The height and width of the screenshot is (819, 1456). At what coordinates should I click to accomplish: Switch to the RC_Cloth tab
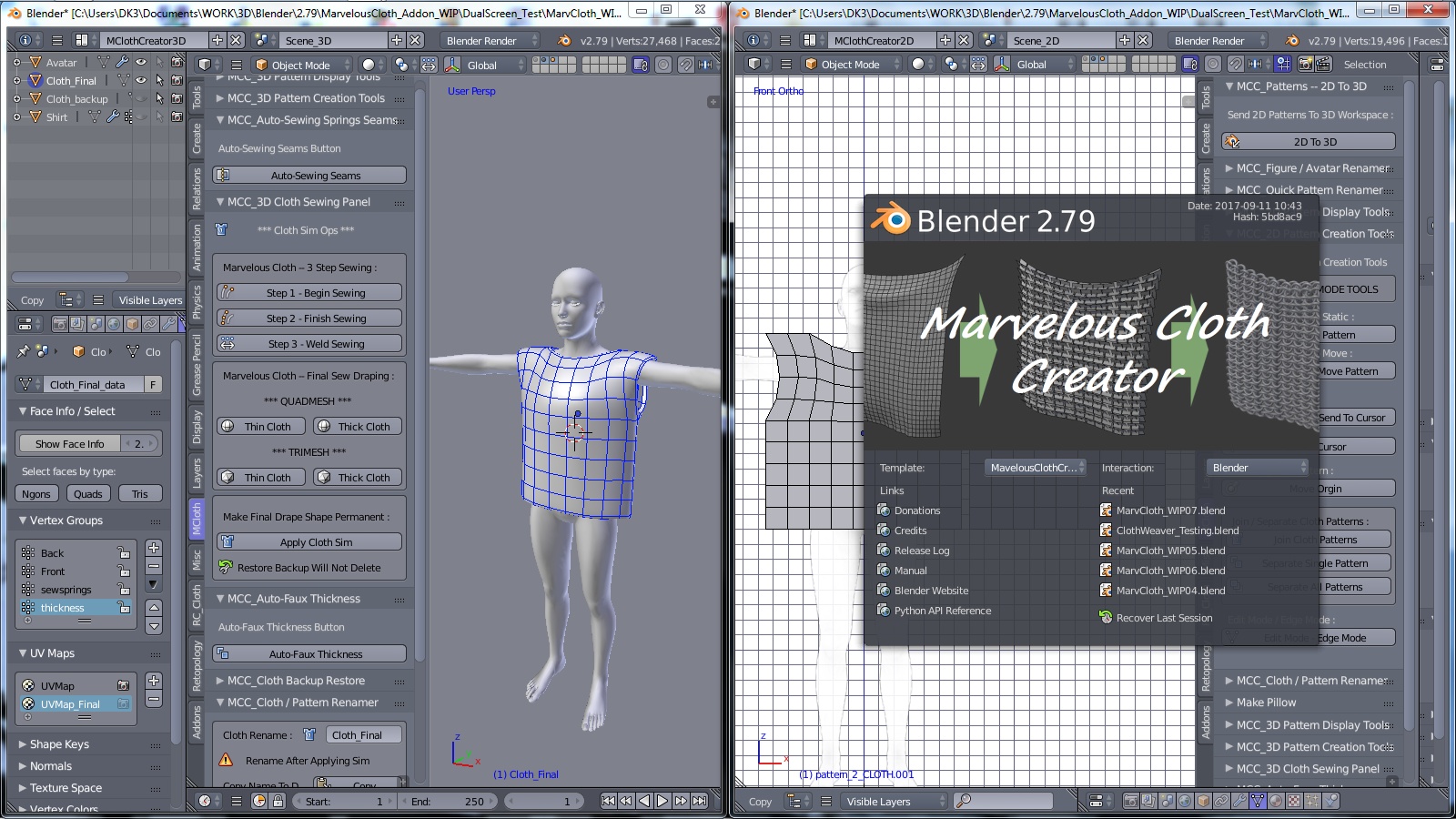pos(197,605)
